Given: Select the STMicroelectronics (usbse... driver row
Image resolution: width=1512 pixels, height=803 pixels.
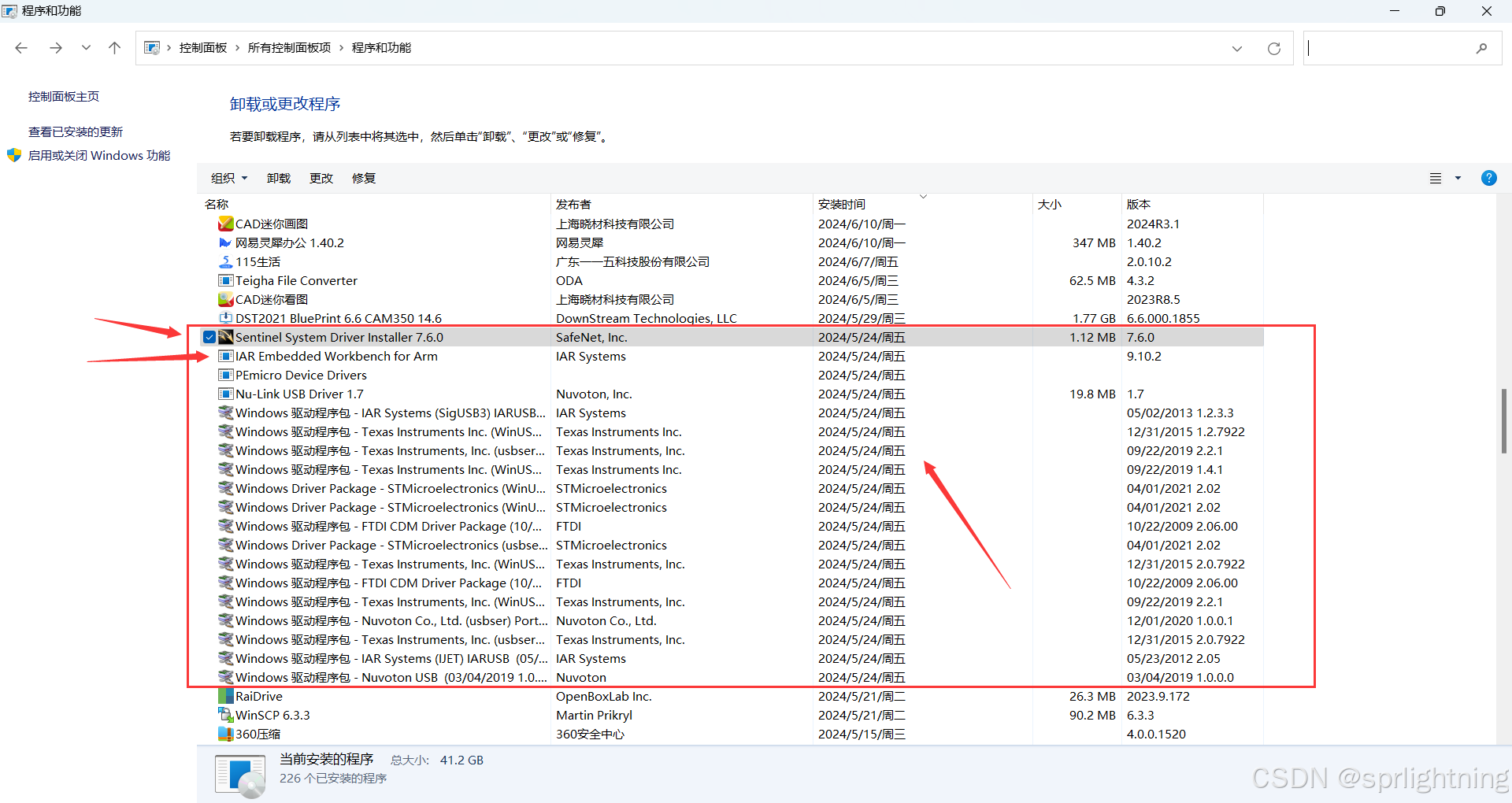Looking at the screenshot, I should [x=733, y=545].
